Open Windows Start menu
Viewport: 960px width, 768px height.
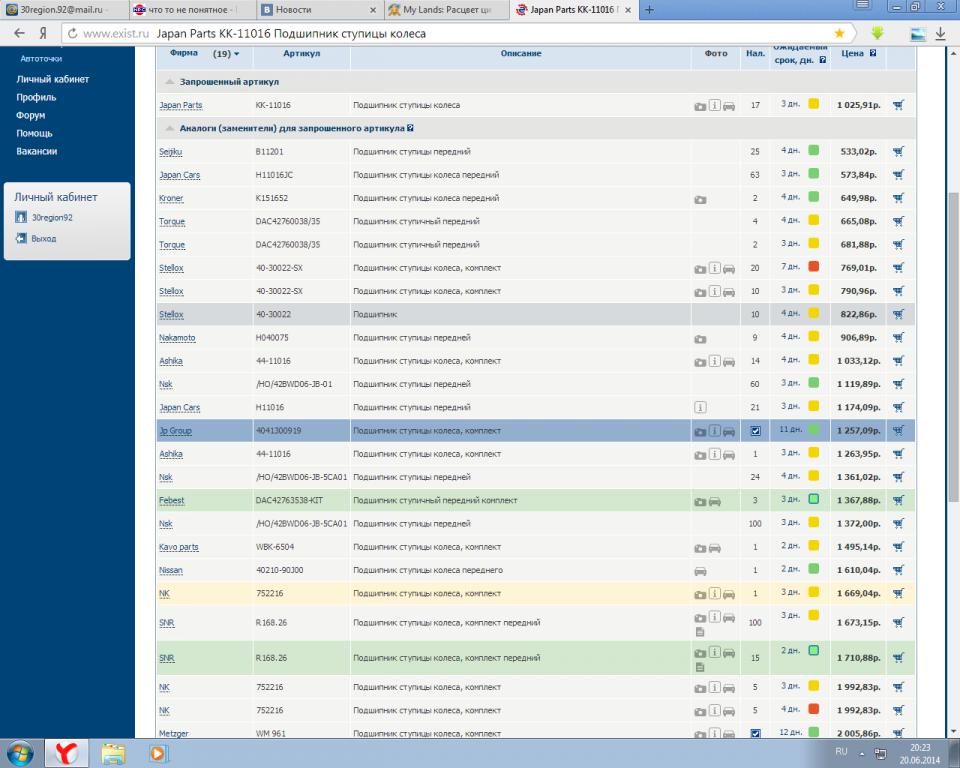(x=20, y=753)
